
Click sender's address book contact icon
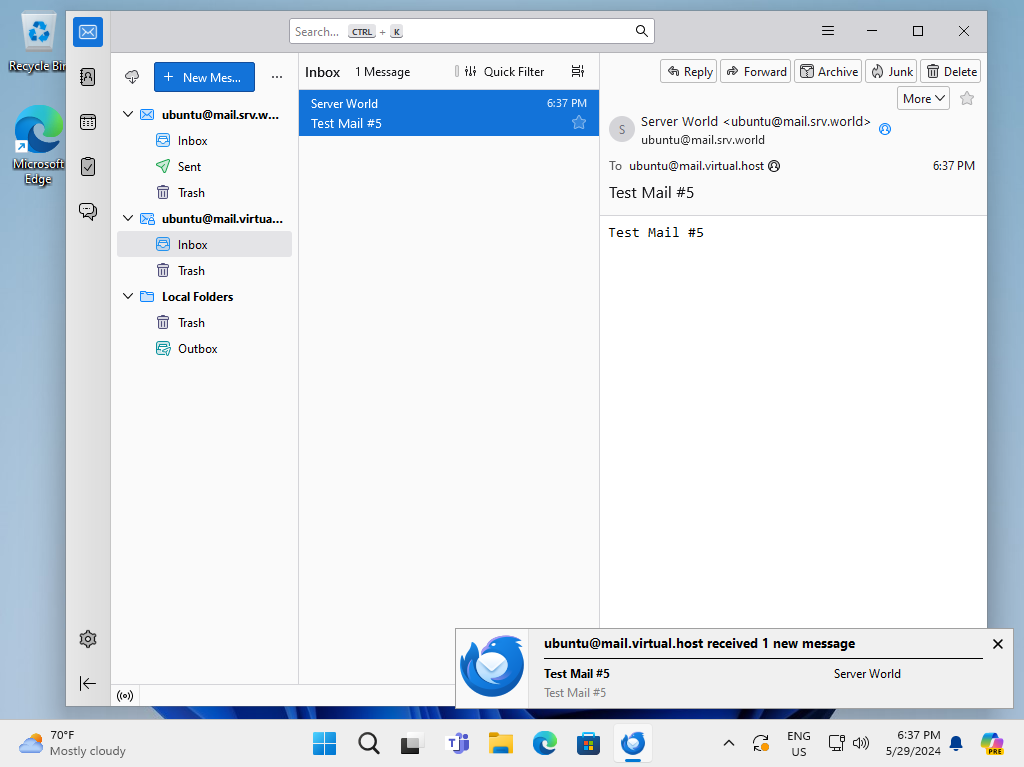[885, 129]
